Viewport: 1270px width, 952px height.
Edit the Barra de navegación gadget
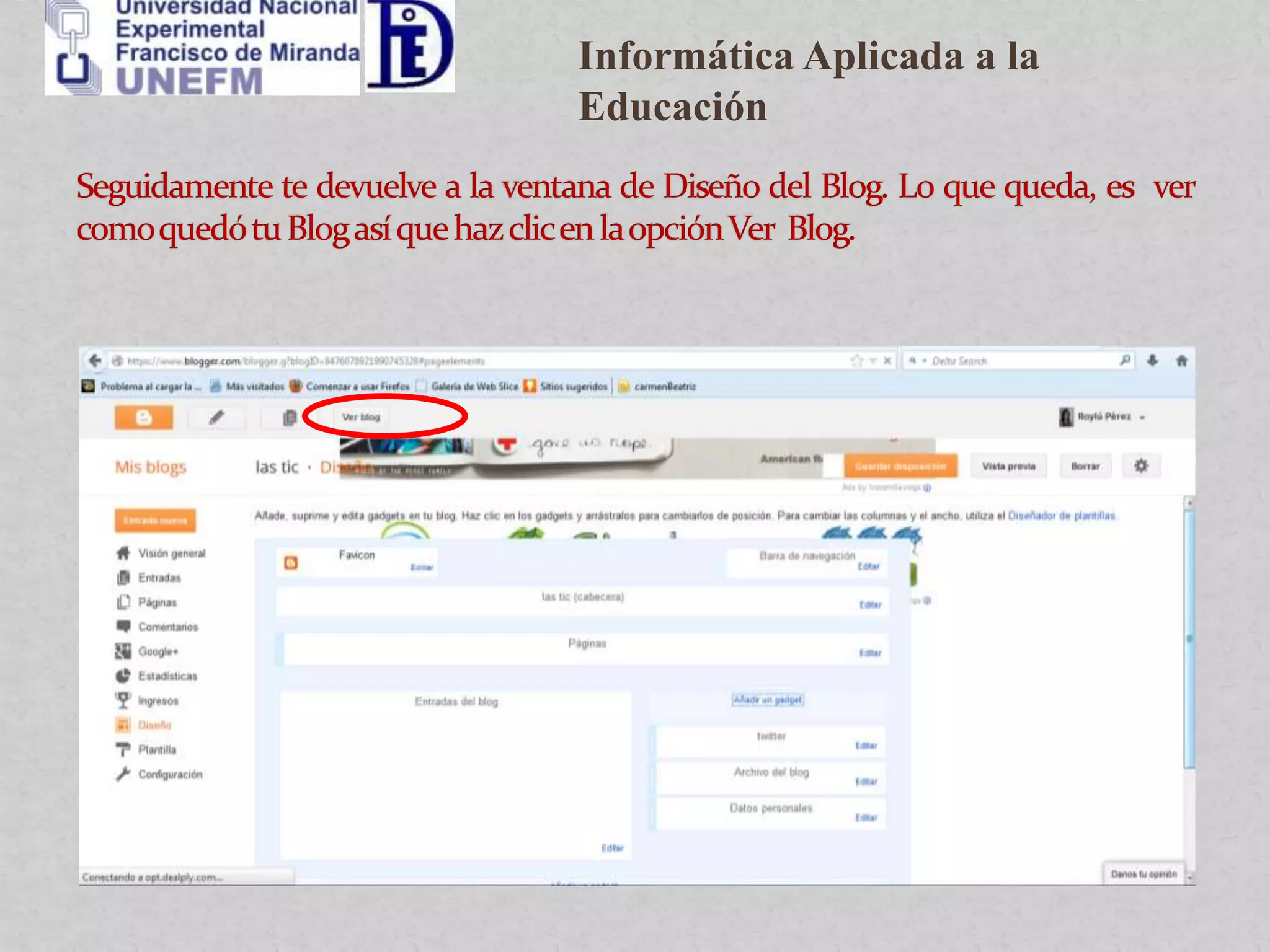(x=869, y=566)
